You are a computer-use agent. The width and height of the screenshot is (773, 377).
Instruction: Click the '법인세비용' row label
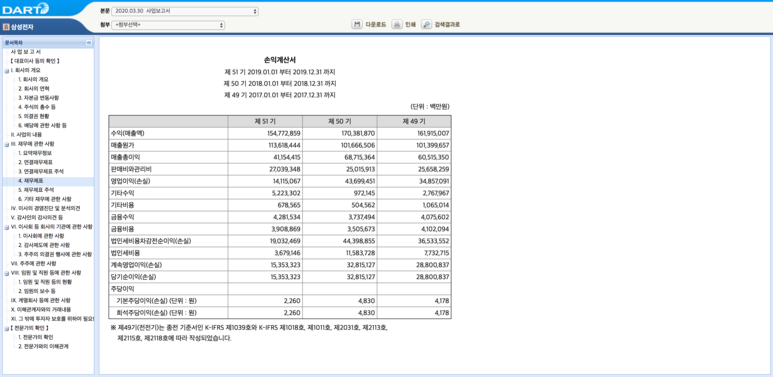coord(126,253)
